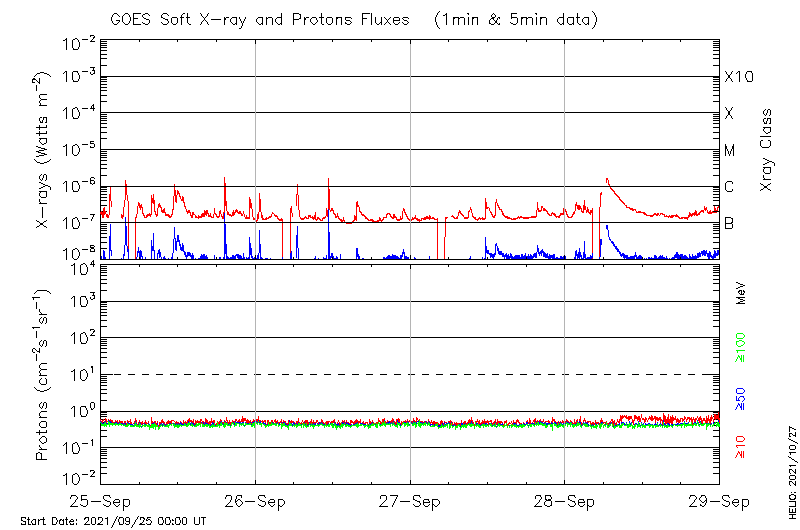This screenshot has width=800, height=530.
Task: Select the 28-Sep tick label
Action: coord(564,500)
